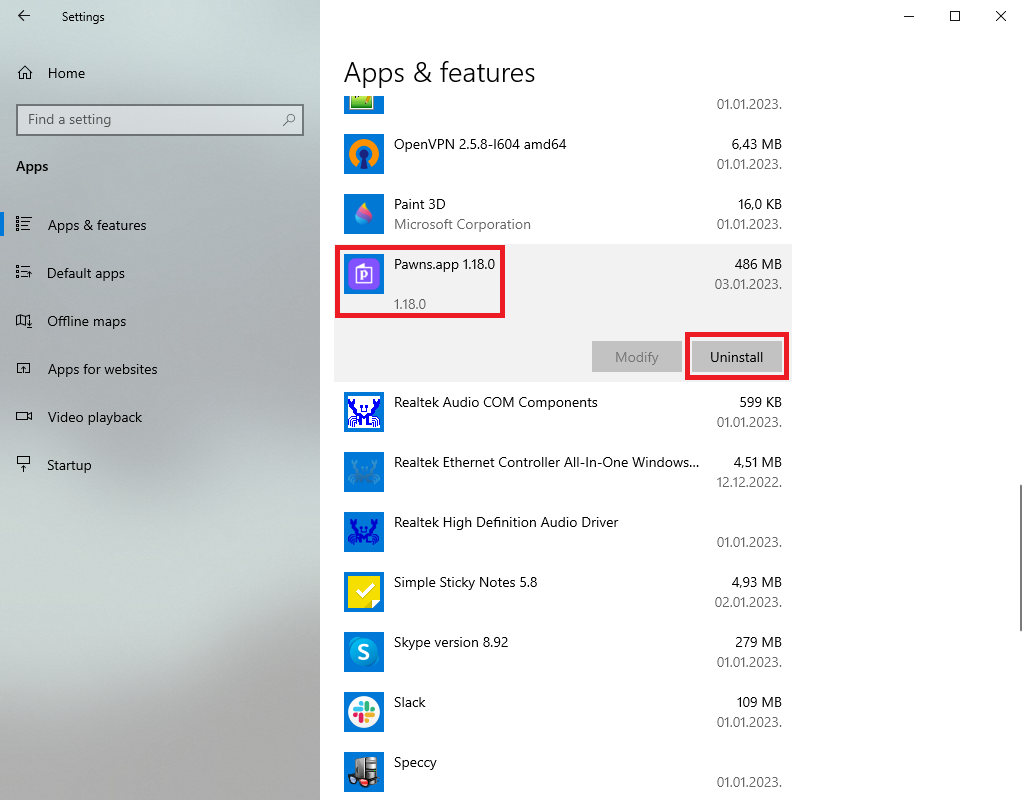Click the Paint 3D app name
Viewport: 1024px width, 801px height.
(419, 204)
